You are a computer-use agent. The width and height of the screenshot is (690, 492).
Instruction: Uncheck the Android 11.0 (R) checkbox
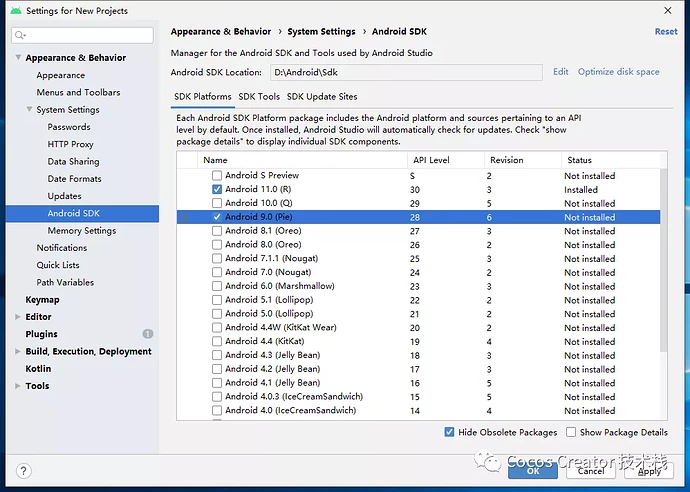(x=217, y=189)
